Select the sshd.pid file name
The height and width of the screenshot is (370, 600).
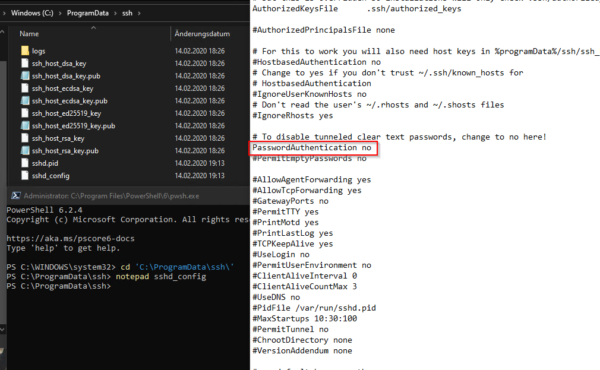(45, 163)
